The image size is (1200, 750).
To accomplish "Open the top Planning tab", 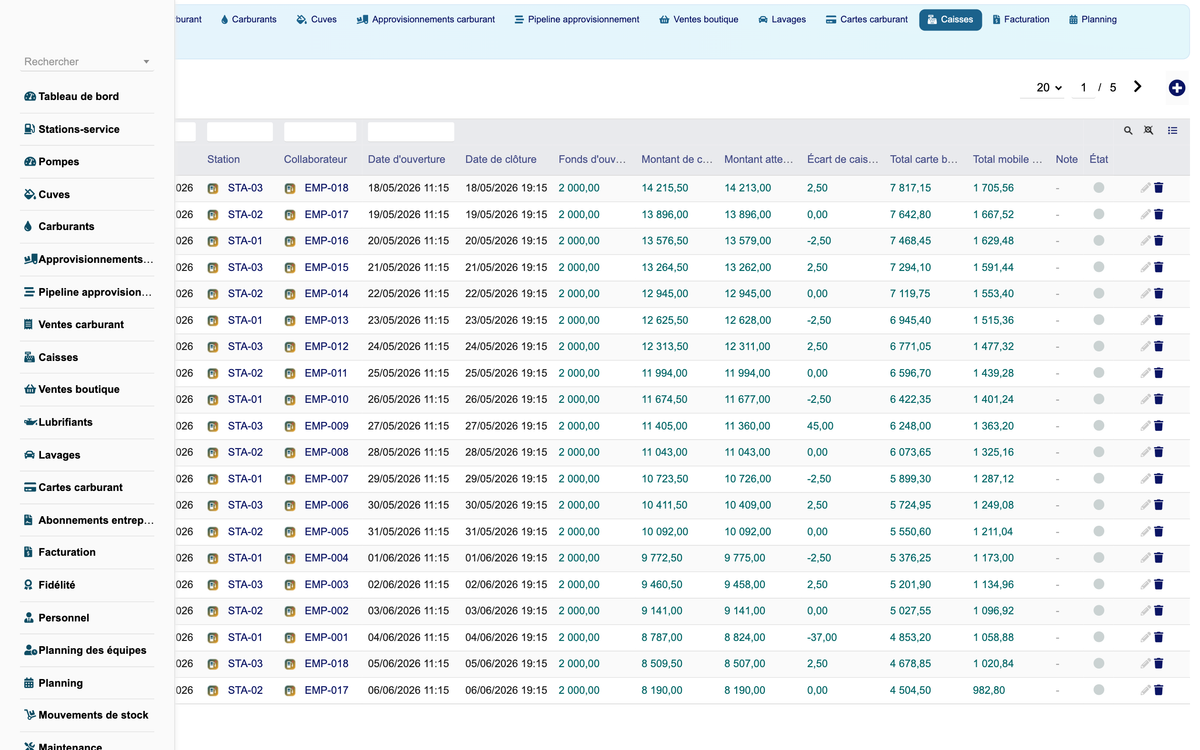I will [x=1093, y=19].
